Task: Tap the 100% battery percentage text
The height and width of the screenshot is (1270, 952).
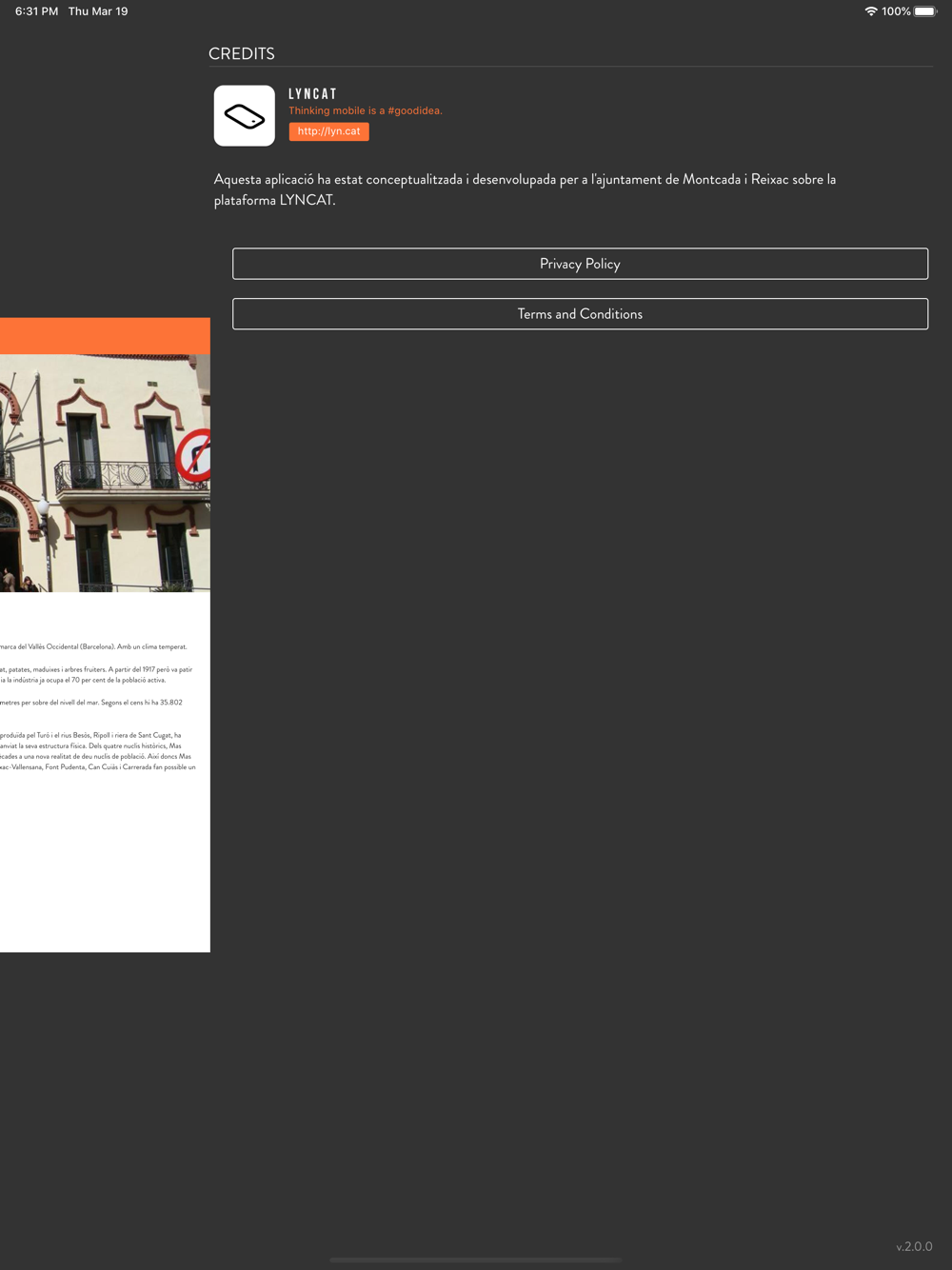Action: pos(896,11)
